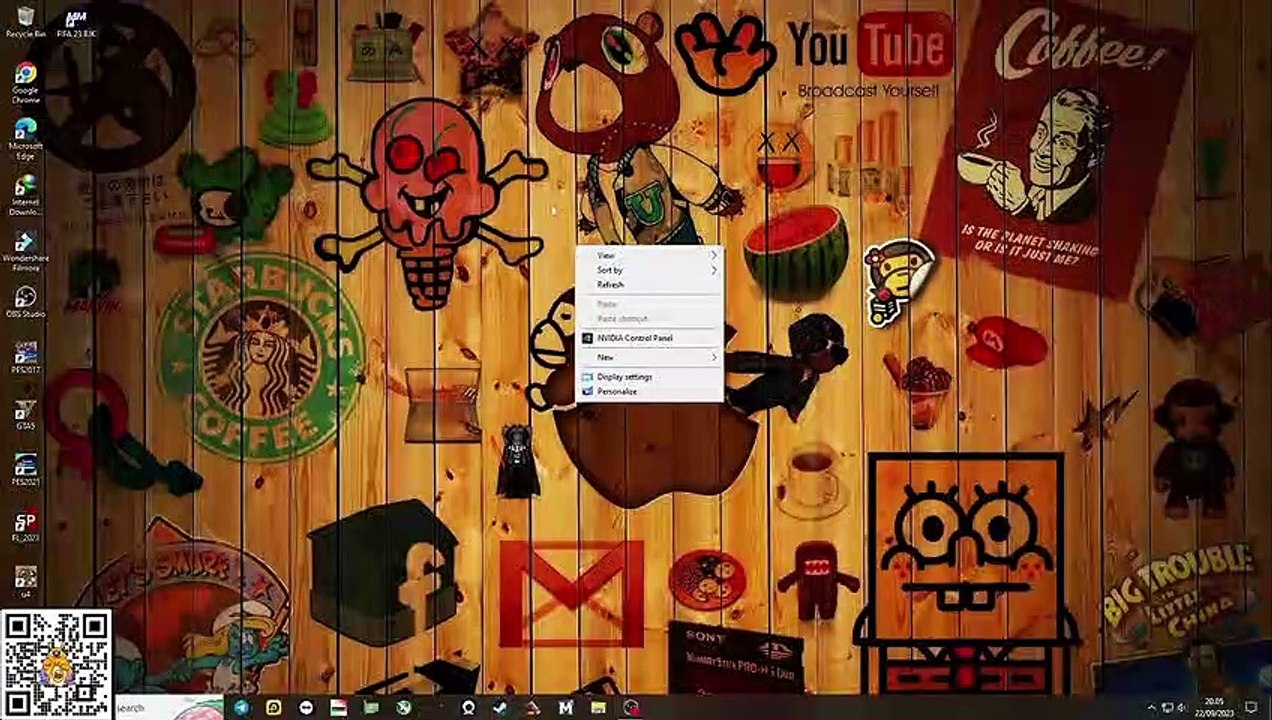This screenshot has width=1272, height=720.
Task: Open the volume control in system tray
Action: (x=1182, y=707)
